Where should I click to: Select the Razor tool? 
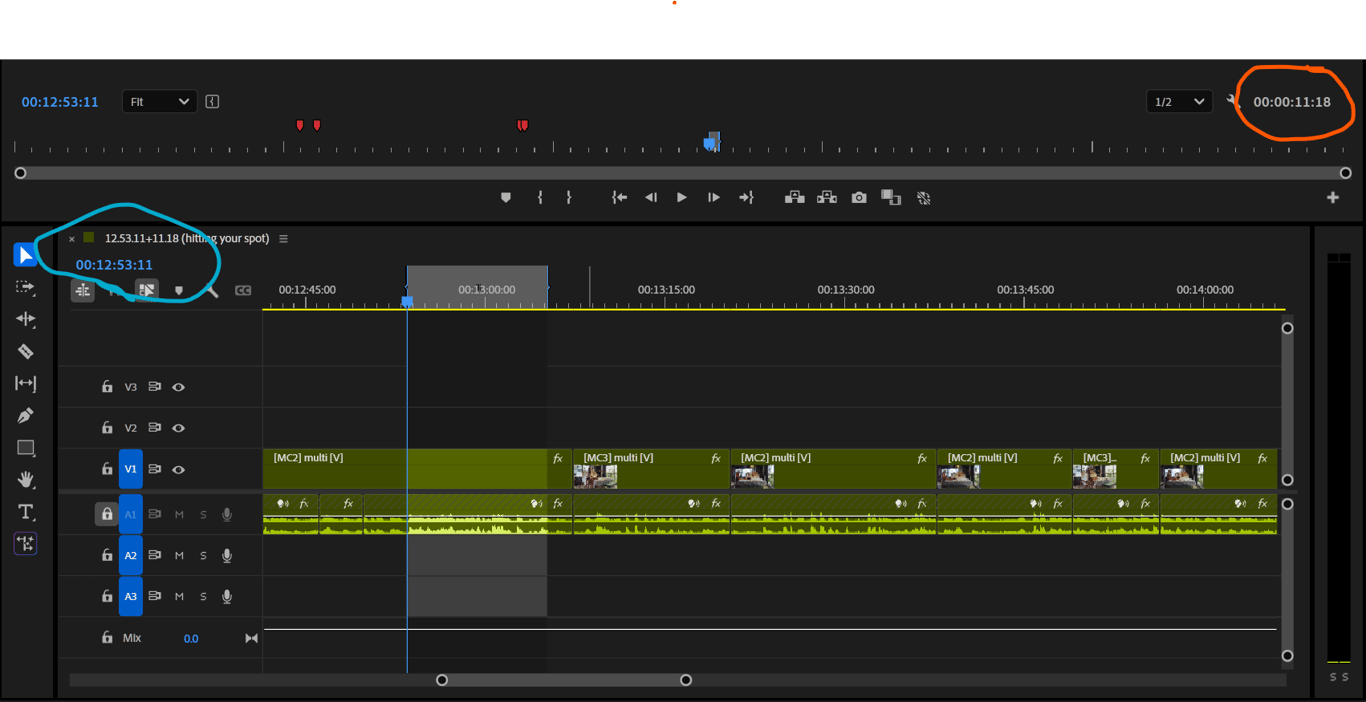25,351
